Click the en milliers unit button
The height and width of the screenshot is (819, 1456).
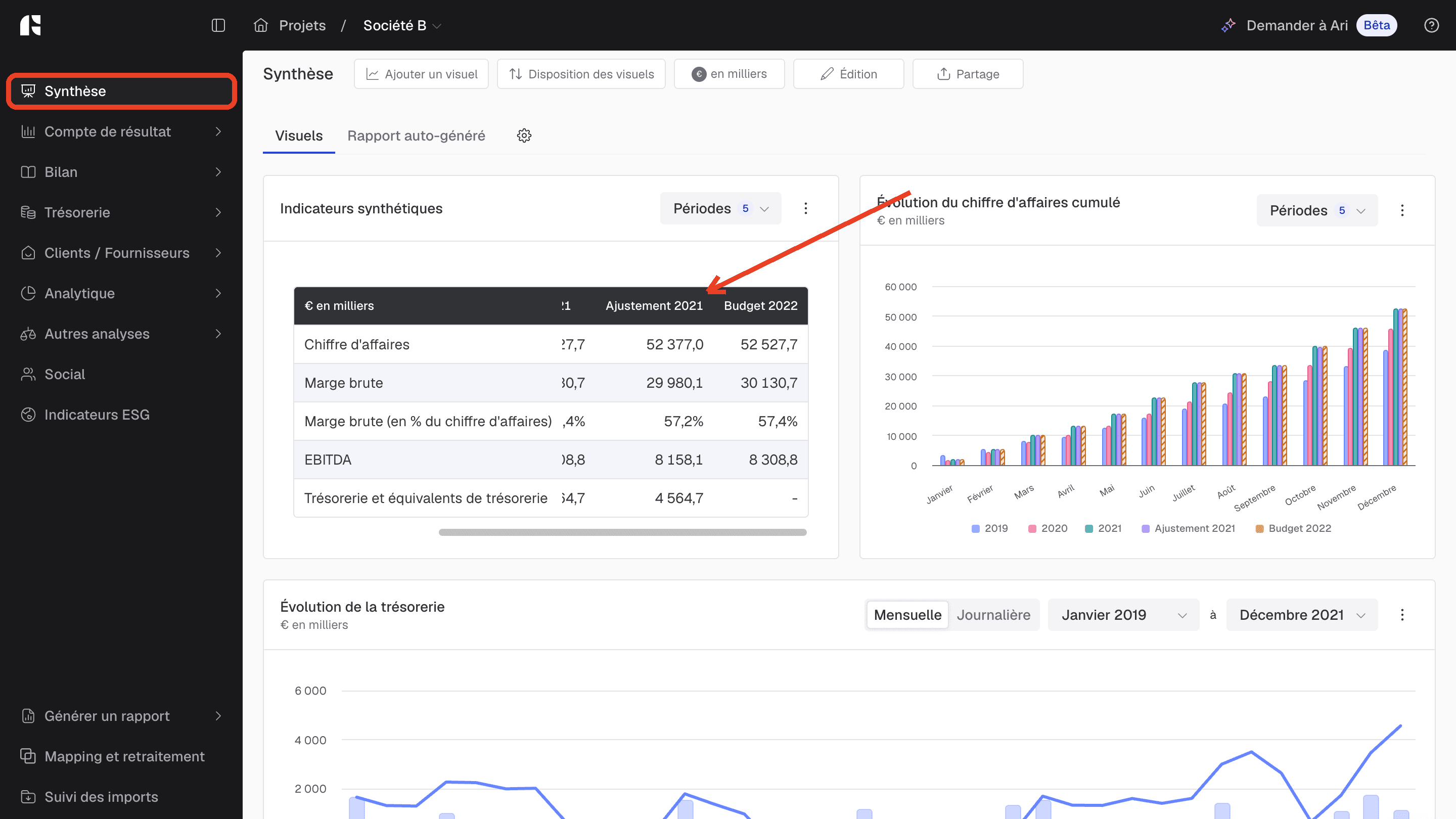coord(729,74)
